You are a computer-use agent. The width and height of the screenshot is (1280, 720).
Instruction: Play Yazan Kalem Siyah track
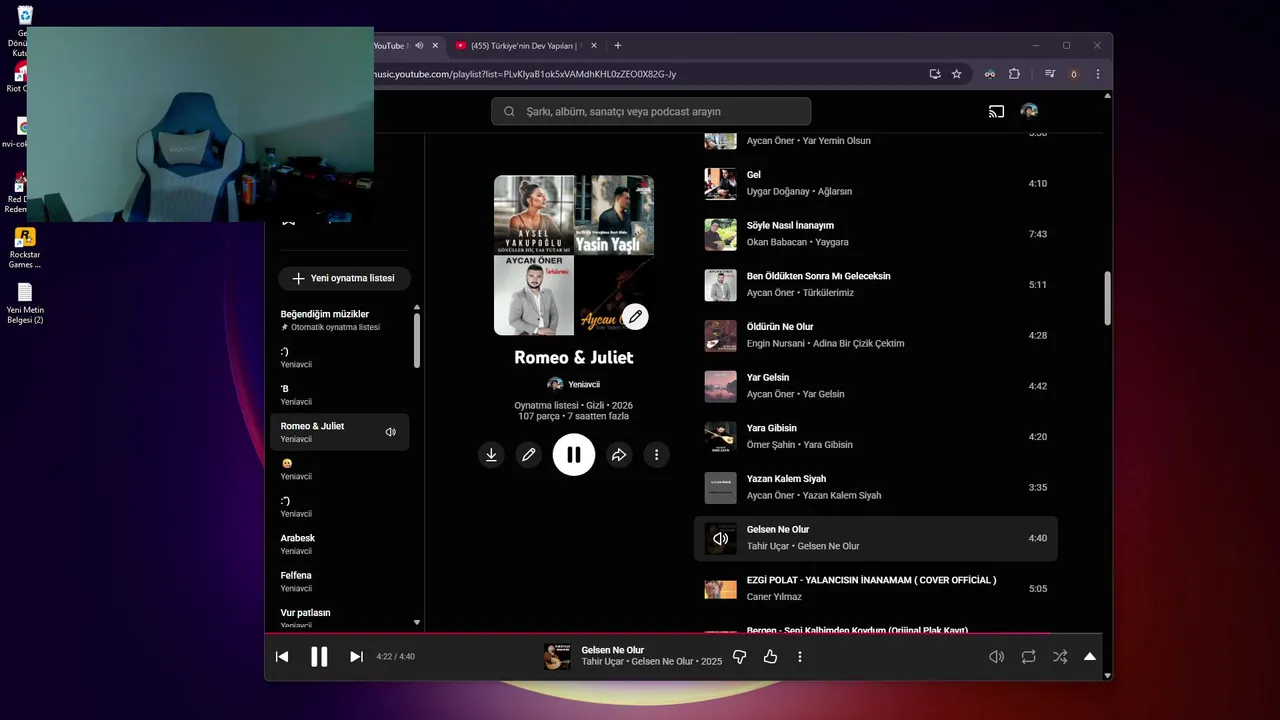click(x=875, y=487)
